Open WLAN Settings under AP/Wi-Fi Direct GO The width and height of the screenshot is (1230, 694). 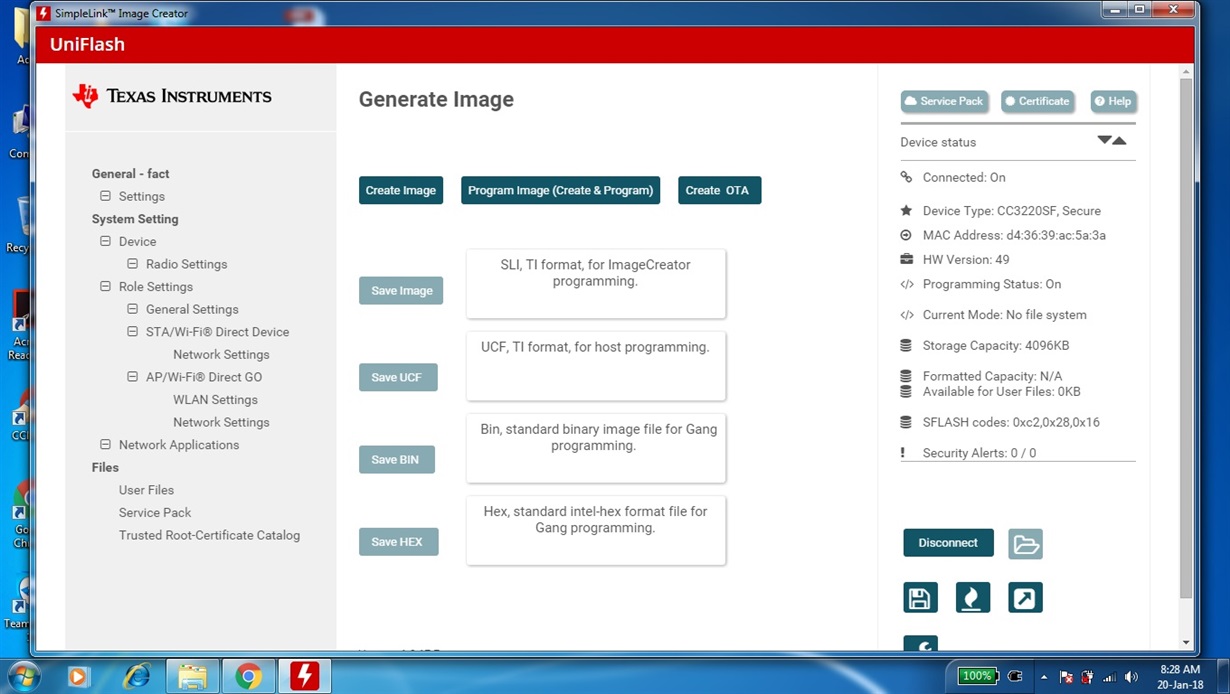(x=215, y=399)
